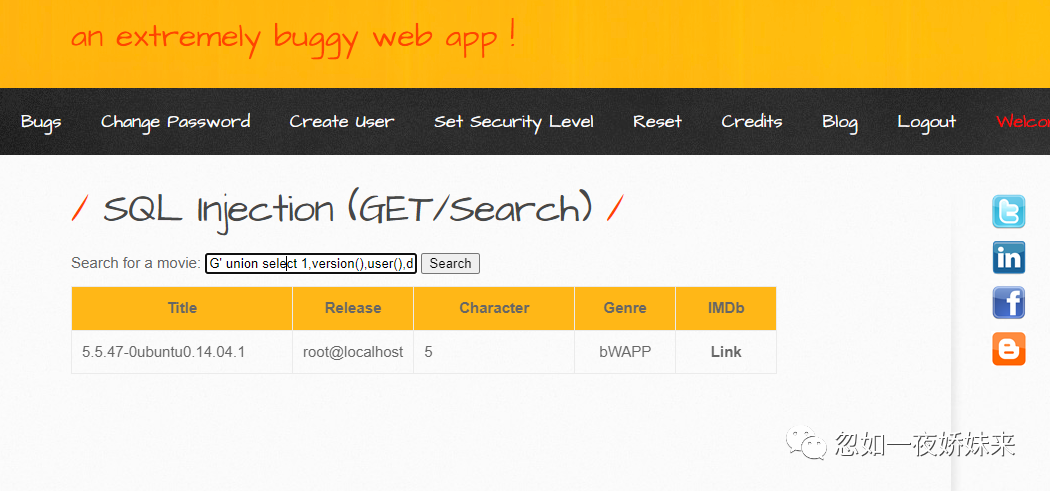The height and width of the screenshot is (491, 1050).
Task: Click the Search button
Action: coord(450,263)
